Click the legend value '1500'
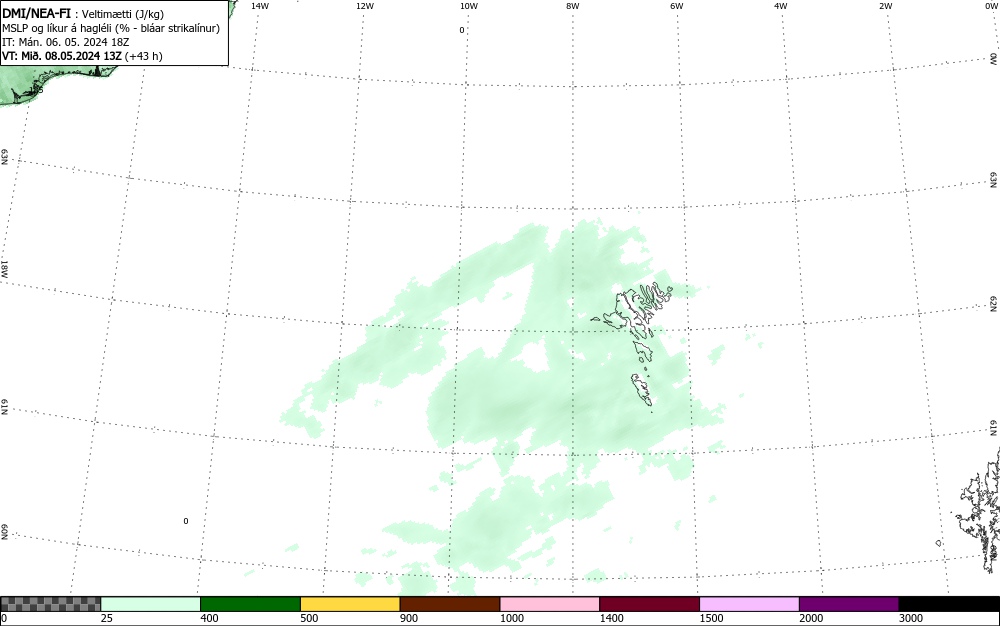This screenshot has width=1000, height=626. coord(711,618)
